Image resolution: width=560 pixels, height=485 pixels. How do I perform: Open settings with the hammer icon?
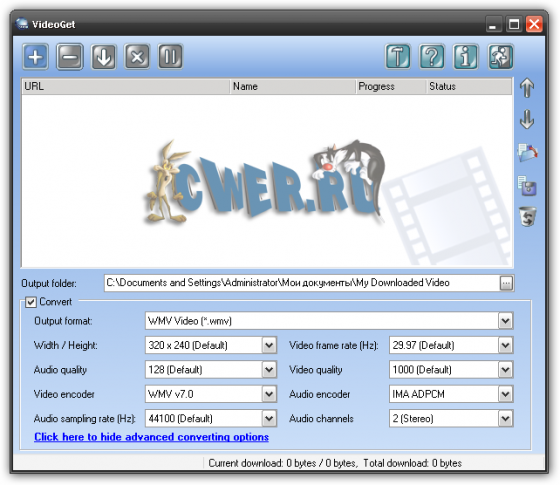[x=398, y=56]
